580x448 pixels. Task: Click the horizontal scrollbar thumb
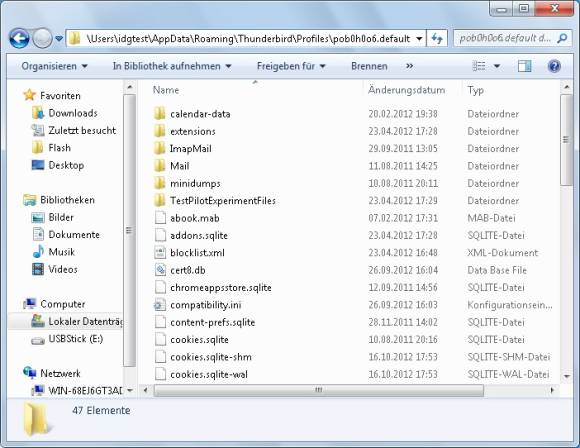click(x=318, y=390)
